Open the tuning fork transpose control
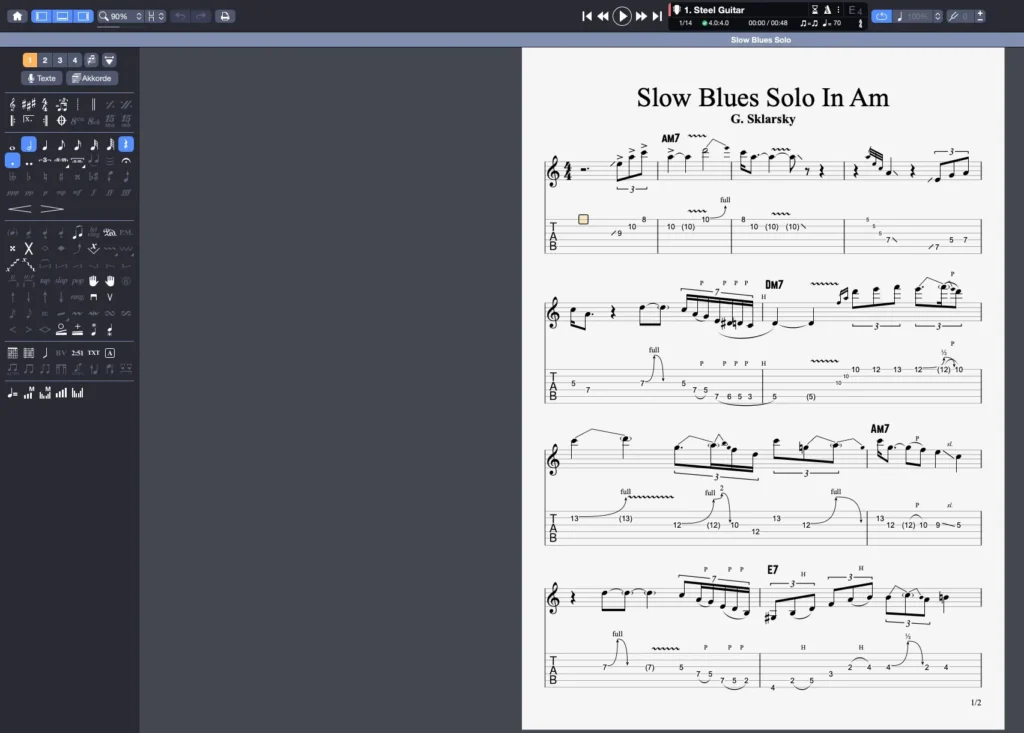Viewport: 1024px width, 733px height. (x=953, y=16)
